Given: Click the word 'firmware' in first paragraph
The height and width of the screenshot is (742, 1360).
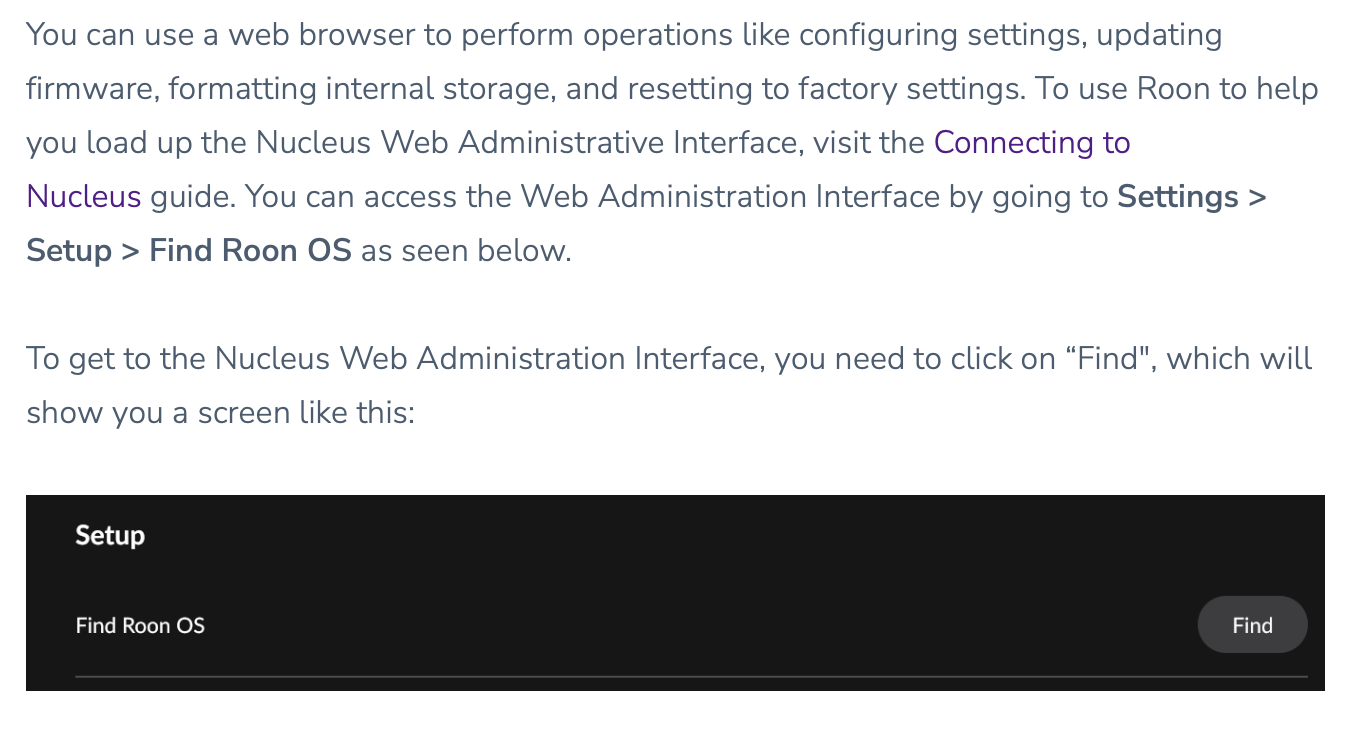Looking at the screenshot, I should coord(87,89).
